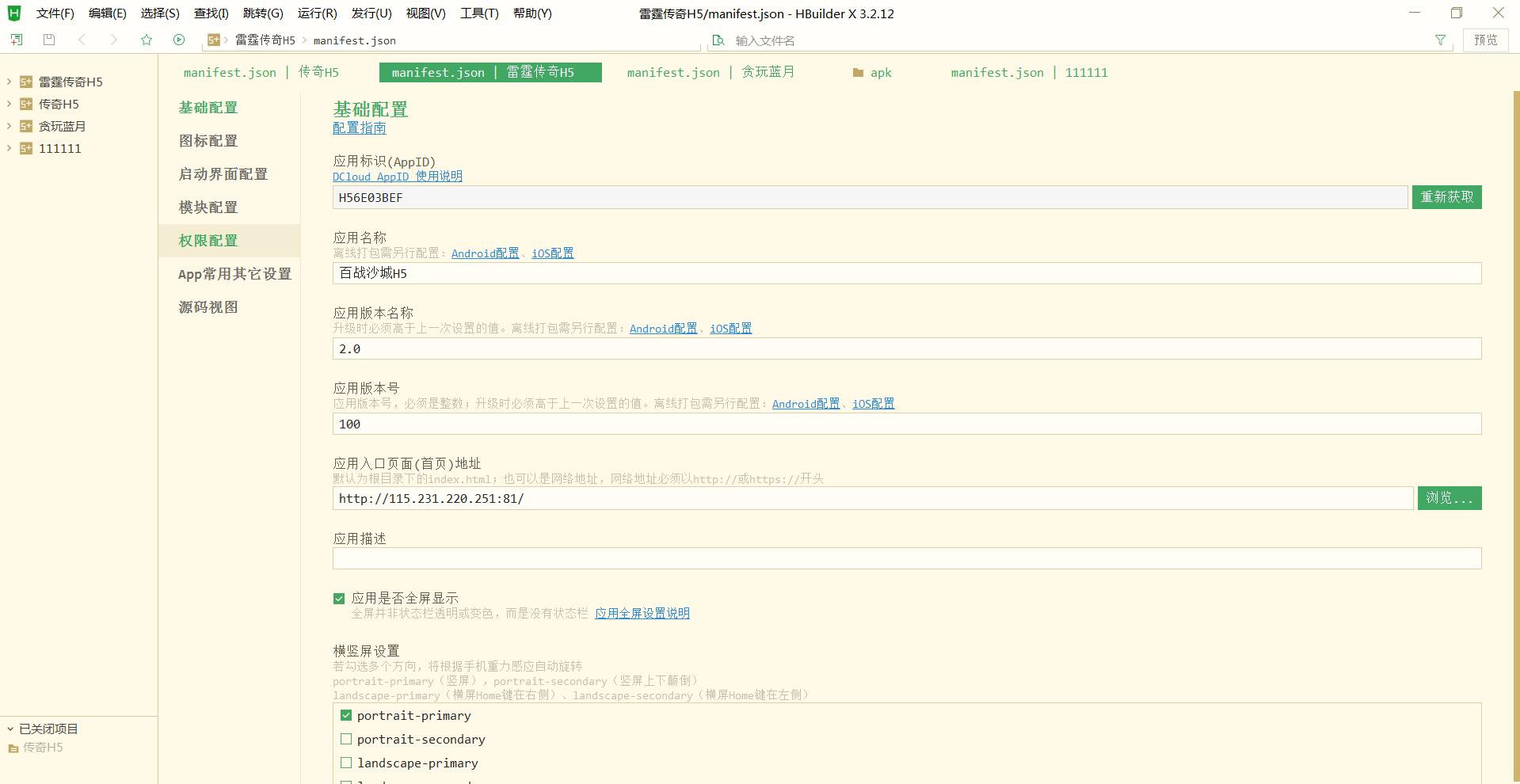
Task: Click the run play icon in toolbar
Action: click(x=179, y=40)
